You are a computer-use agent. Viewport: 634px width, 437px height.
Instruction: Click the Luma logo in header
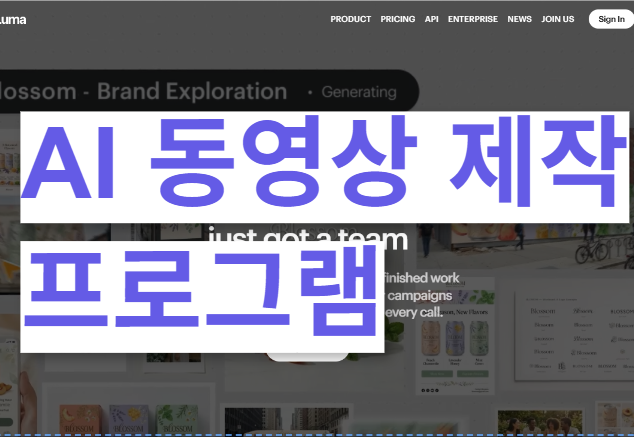coord(13,19)
